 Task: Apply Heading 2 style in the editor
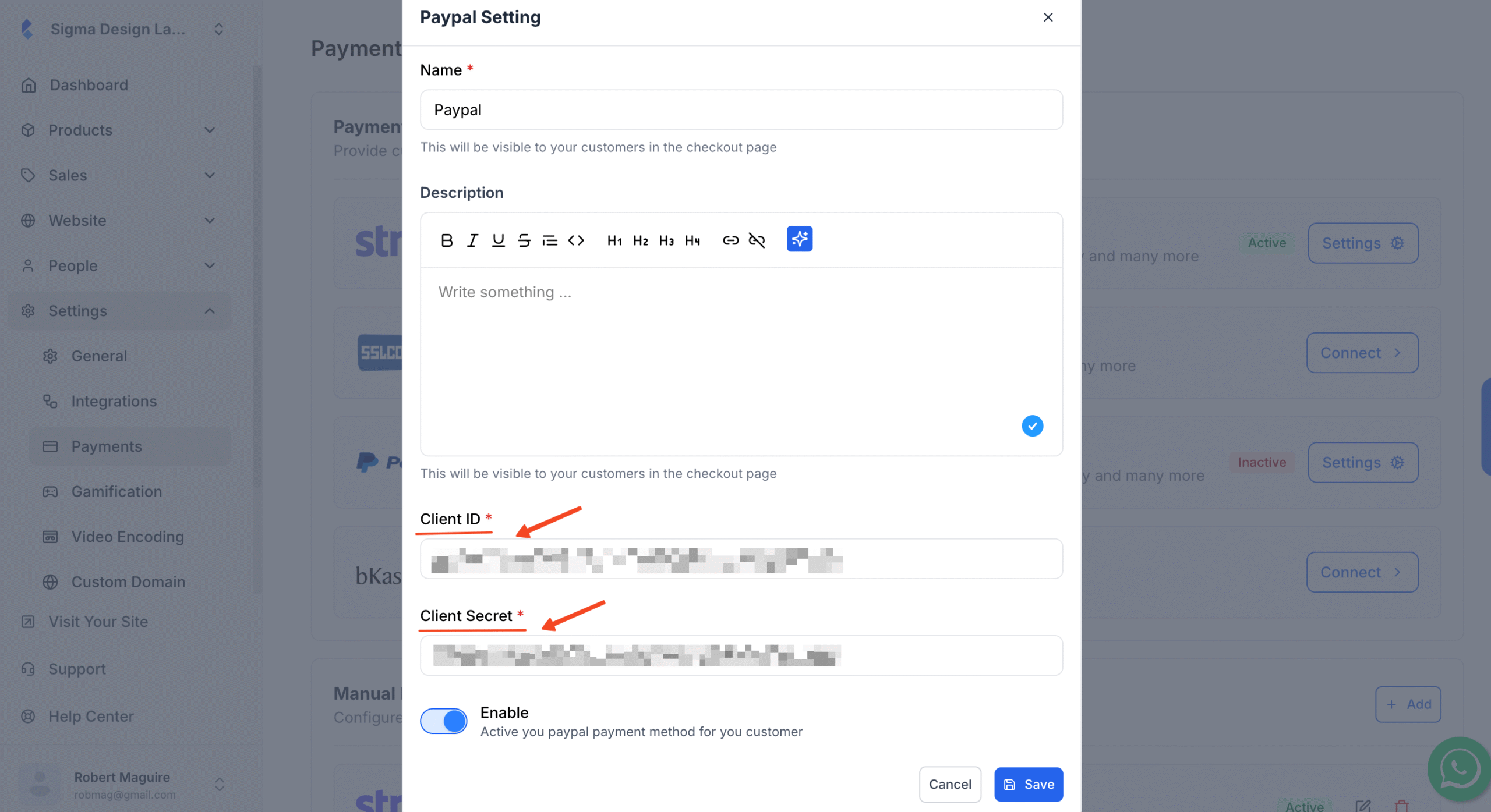pos(640,240)
